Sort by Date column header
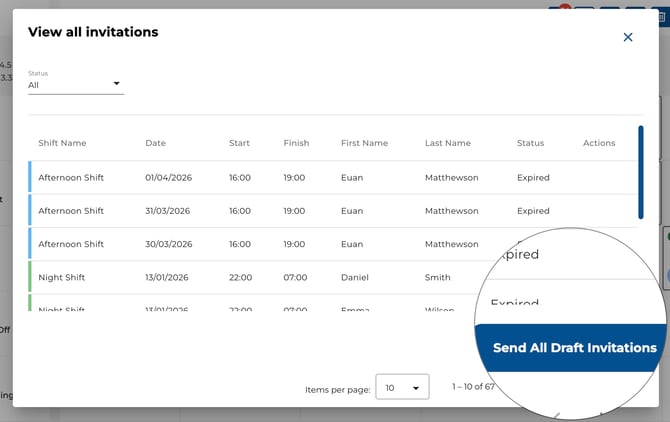 click(155, 143)
